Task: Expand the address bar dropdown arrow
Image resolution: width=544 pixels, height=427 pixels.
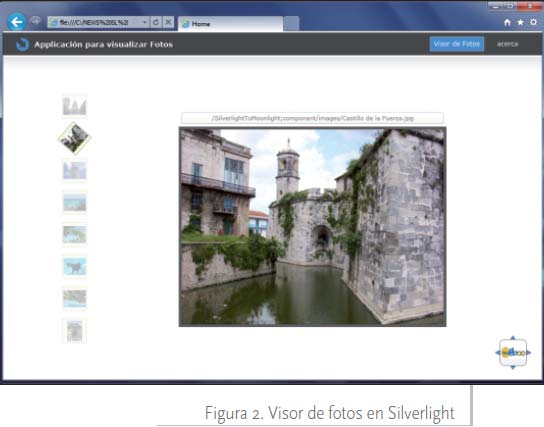Action: click(145, 22)
